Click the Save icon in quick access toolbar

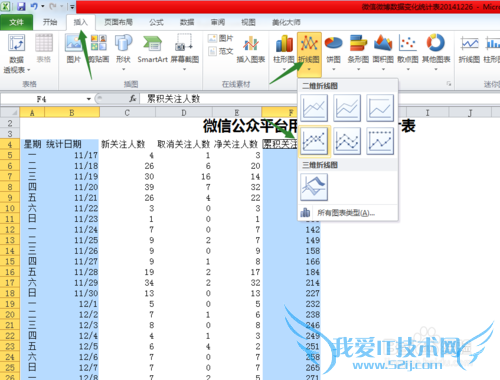(21, 6)
